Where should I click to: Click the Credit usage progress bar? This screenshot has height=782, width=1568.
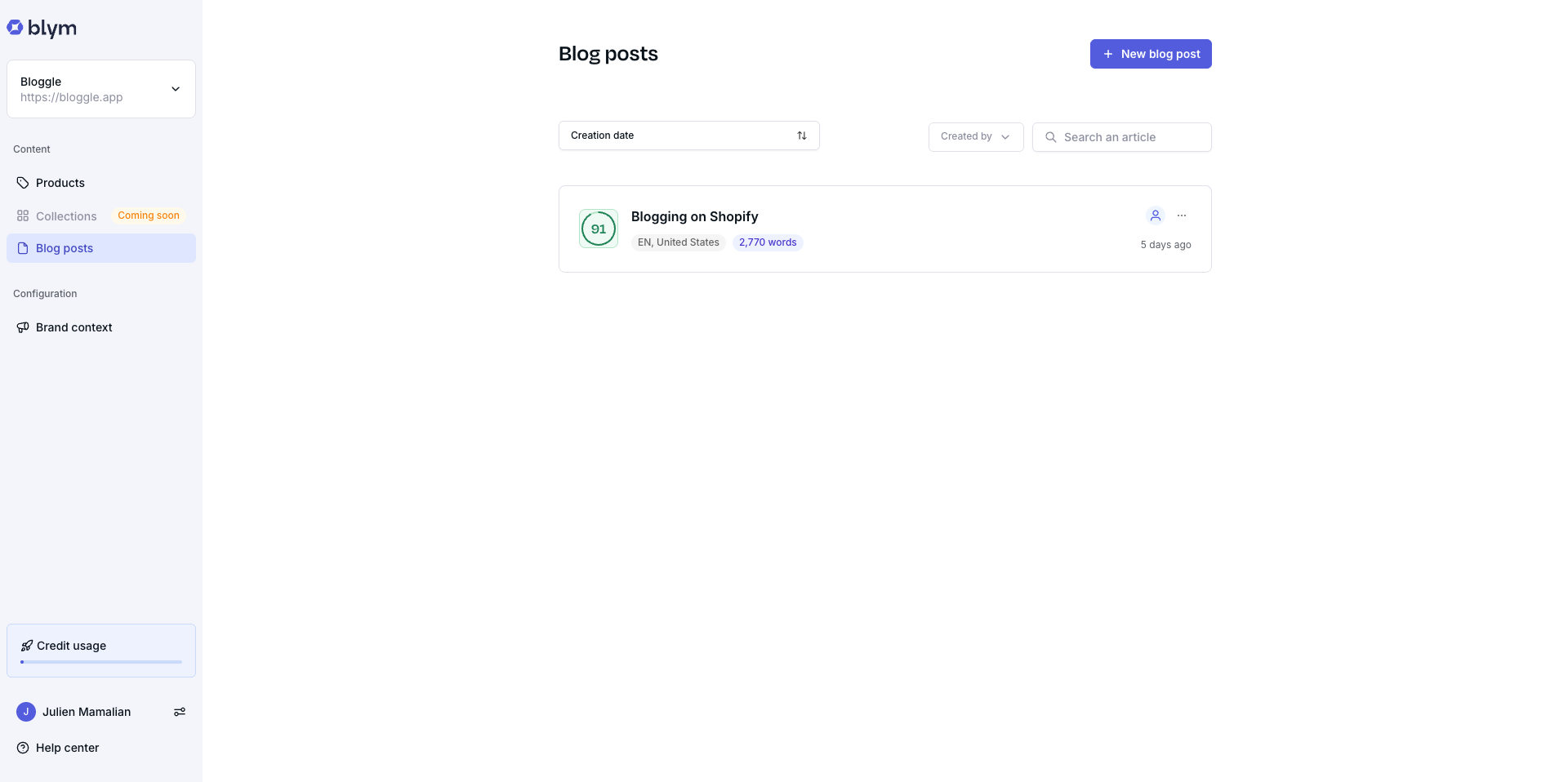click(101, 662)
